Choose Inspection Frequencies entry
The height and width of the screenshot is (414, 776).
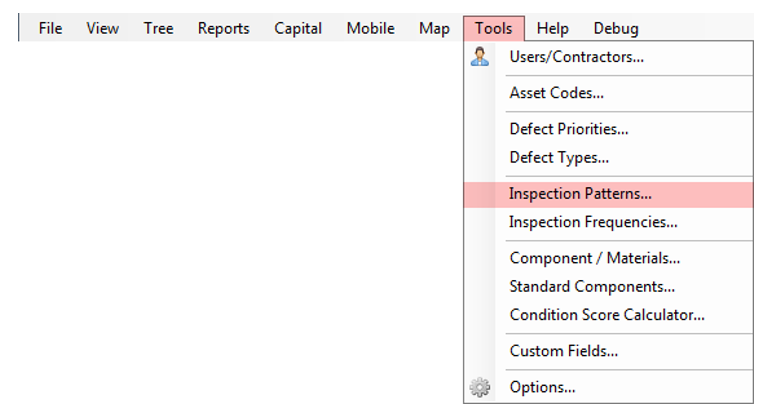[x=593, y=222]
